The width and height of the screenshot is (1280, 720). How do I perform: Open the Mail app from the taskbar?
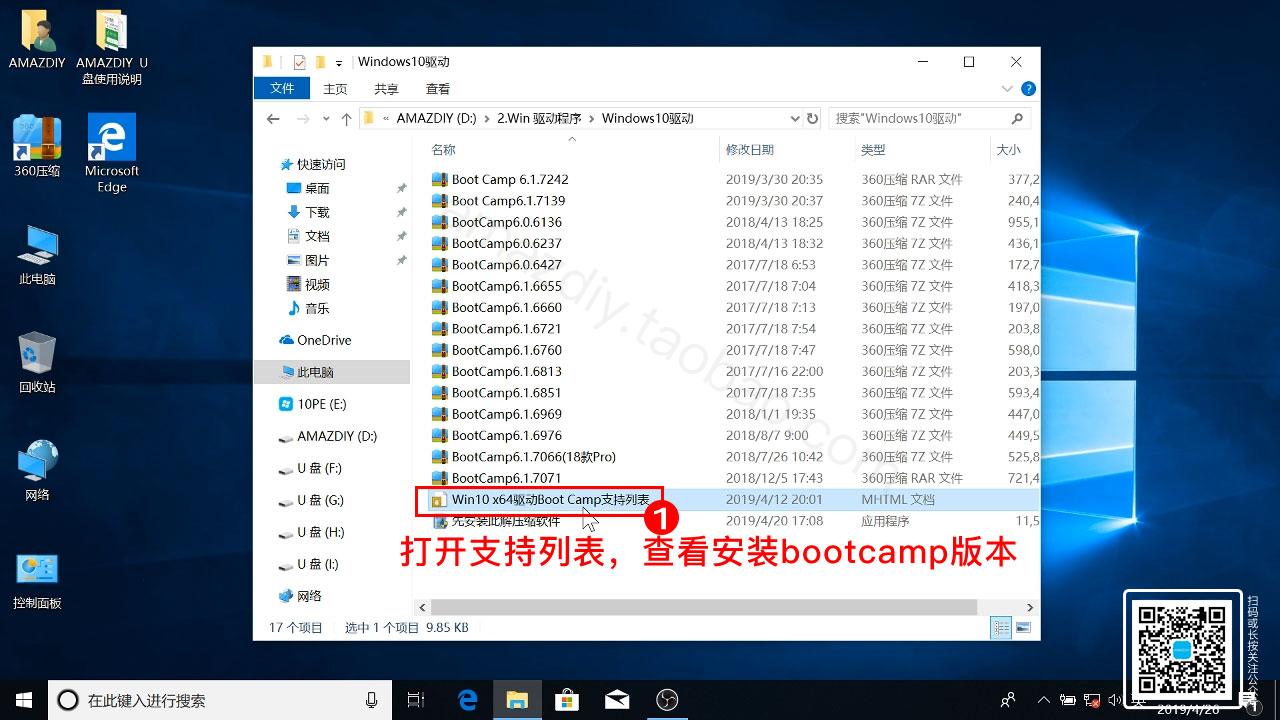[617, 700]
